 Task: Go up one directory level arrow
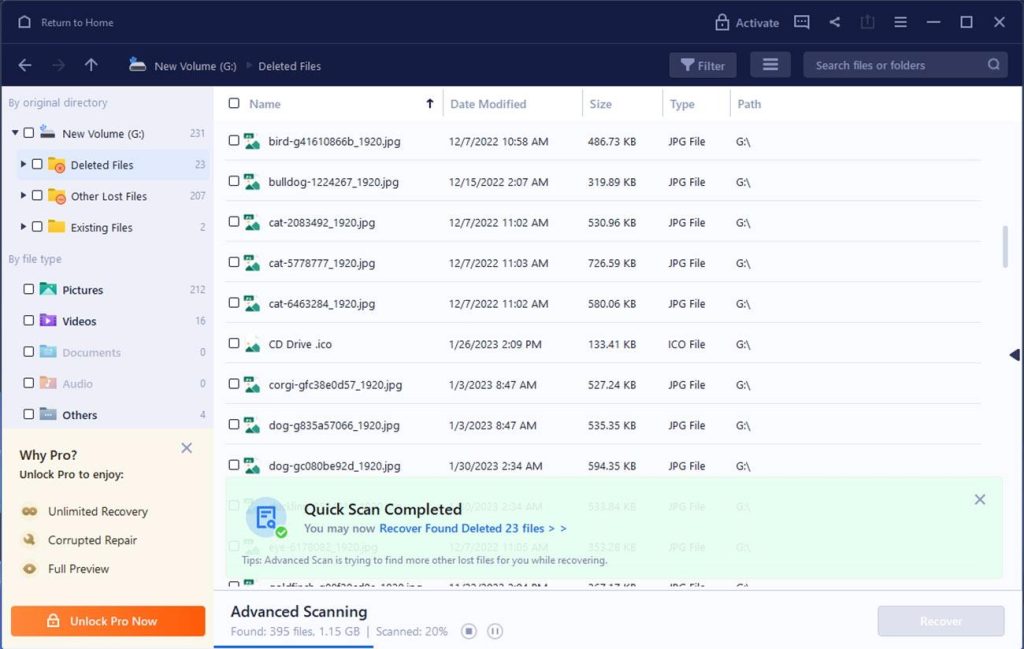click(91, 65)
